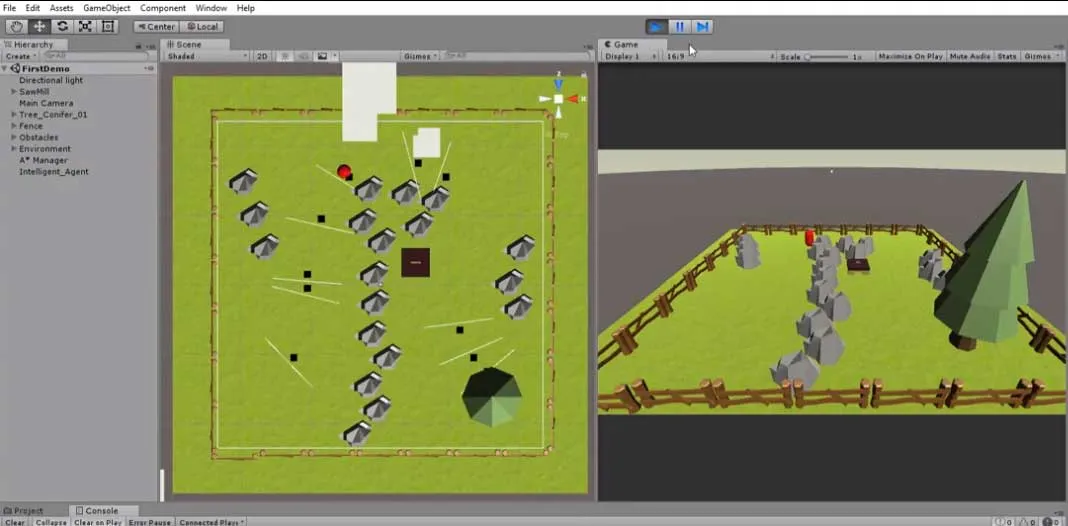This screenshot has height=526, width=1068.
Task: Toggle 2D mode in Scene view
Action: [x=262, y=57]
